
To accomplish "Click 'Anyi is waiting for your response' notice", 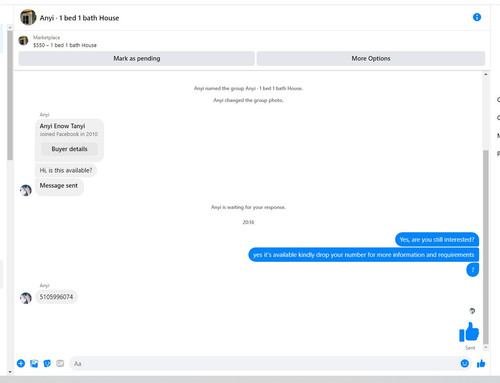I will [x=248, y=207].
